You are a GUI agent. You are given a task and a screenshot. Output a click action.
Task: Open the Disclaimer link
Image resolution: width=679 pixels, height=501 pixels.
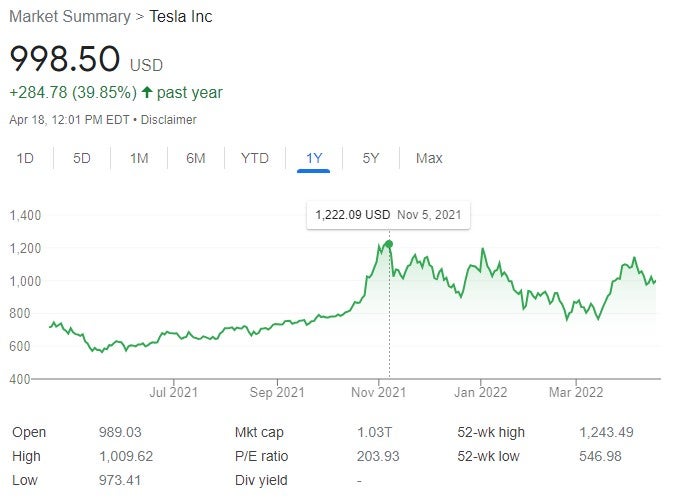tap(168, 120)
